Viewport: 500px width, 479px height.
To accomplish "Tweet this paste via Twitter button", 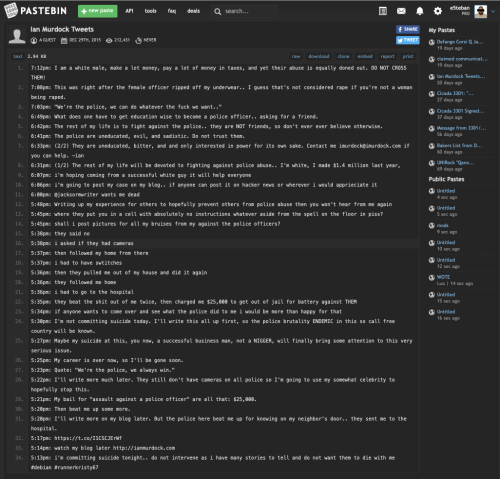I will pyautogui.click(x=408, y=40).
